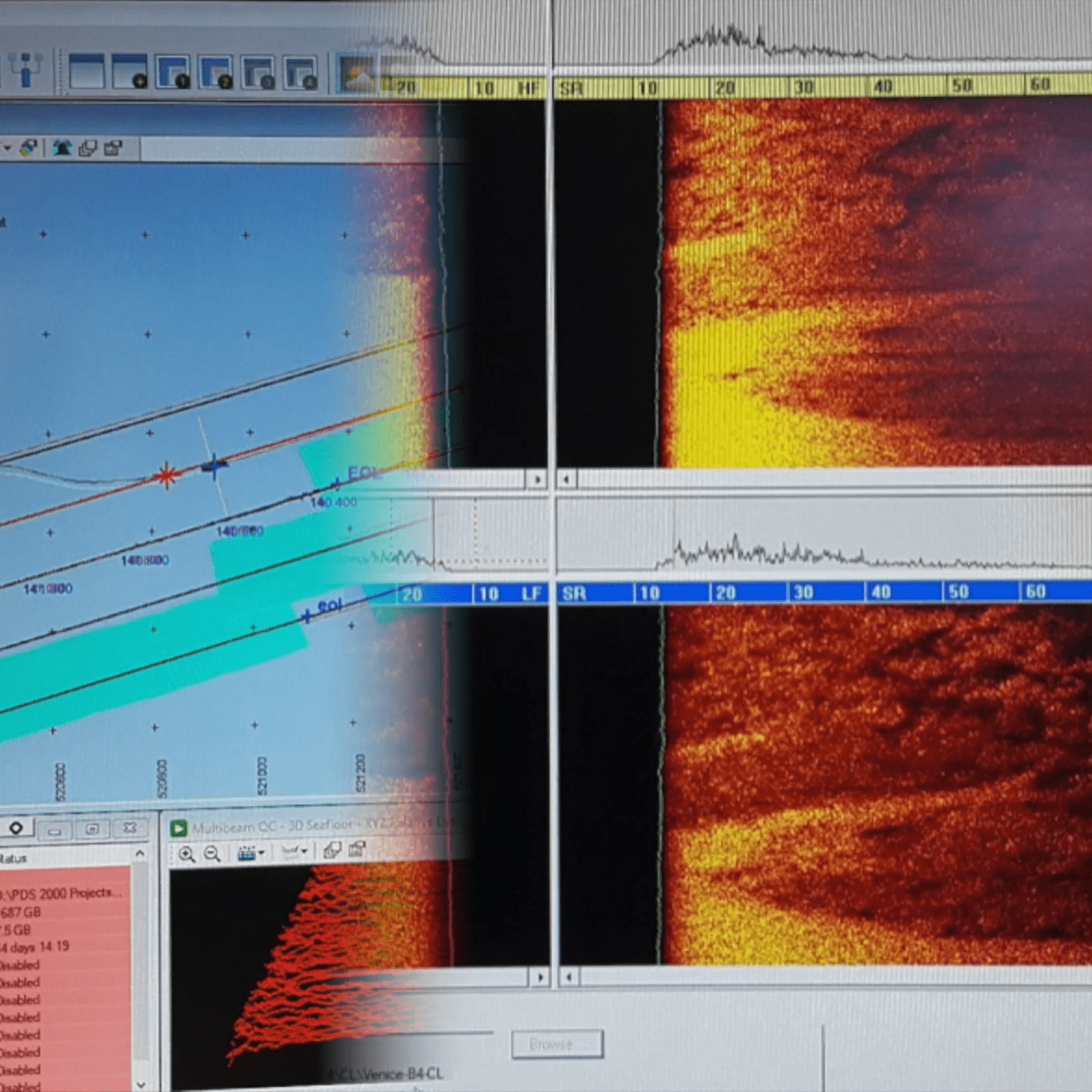The image size is (1092, 1092).
Task: Open the color grid dropdown in Multibeam QC
Action: coord(251,853)
